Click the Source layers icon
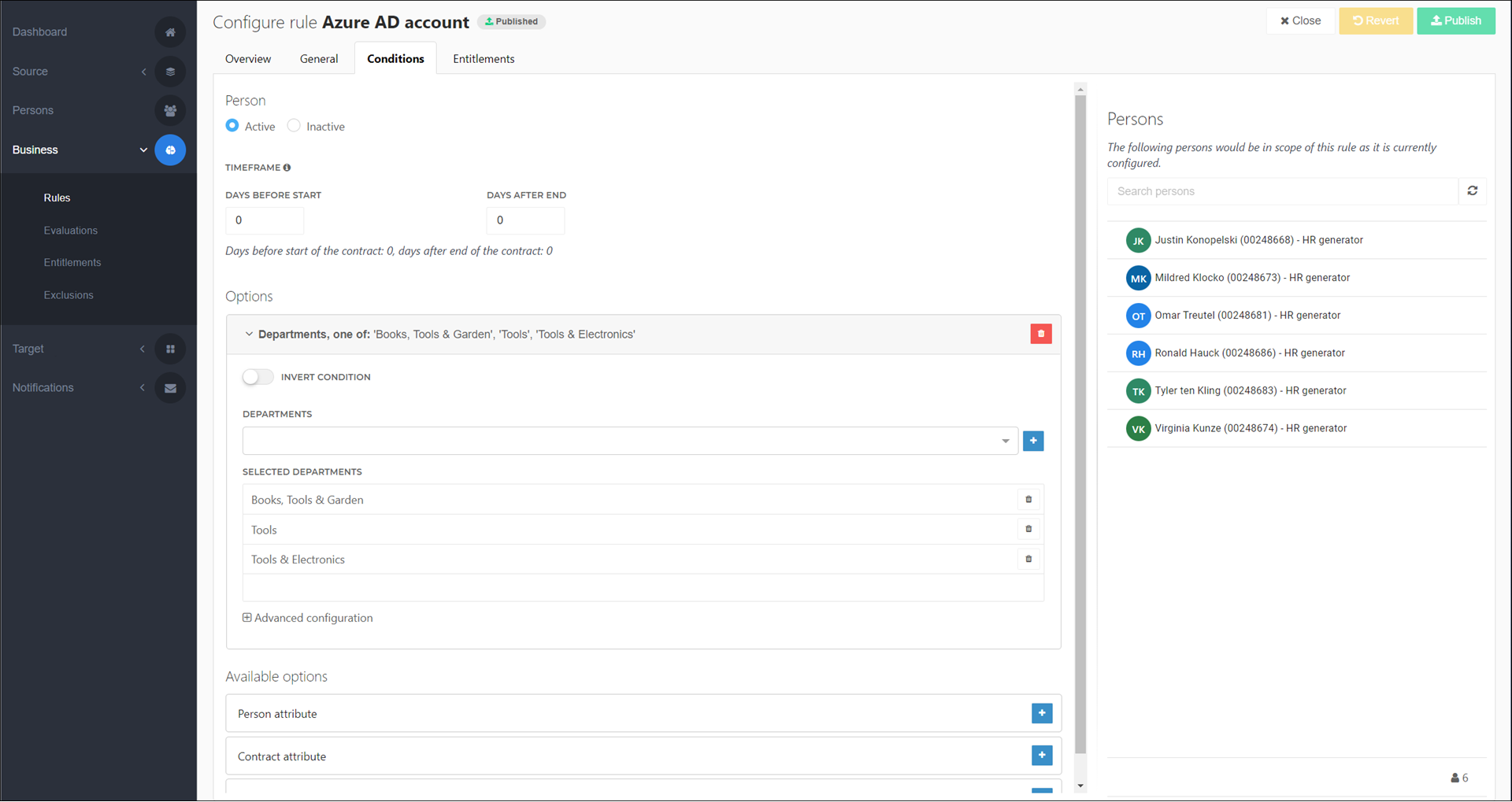The height and width of the screenshot is (802, 1512). (170, 72)
